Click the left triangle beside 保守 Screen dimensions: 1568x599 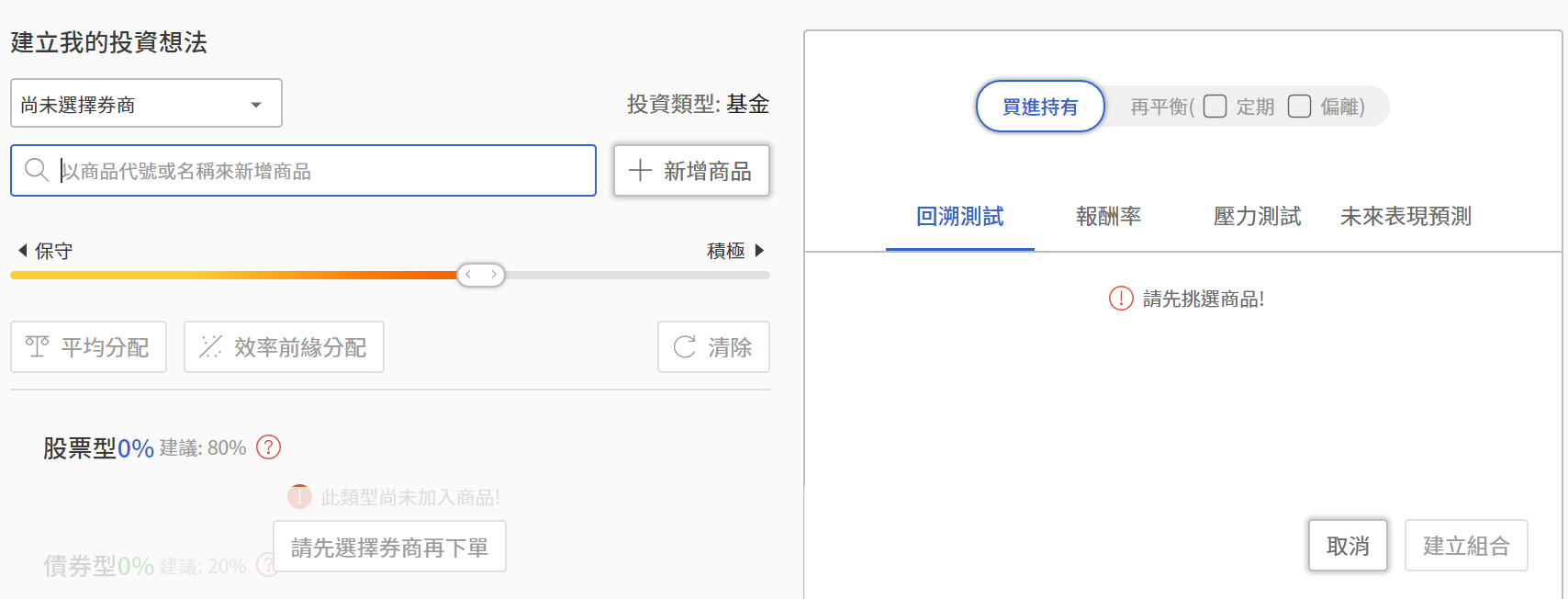[22, 250]
